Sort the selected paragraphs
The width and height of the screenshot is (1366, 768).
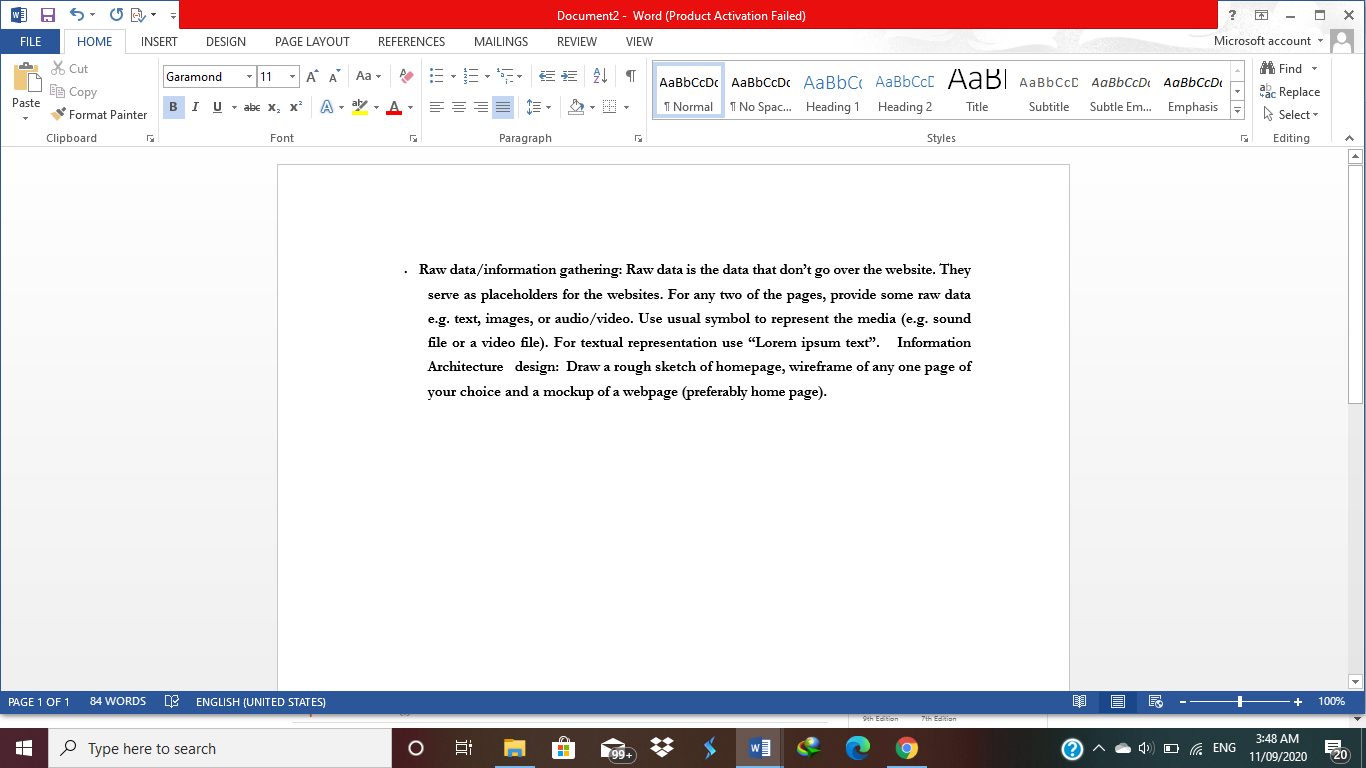coord(600,77)
